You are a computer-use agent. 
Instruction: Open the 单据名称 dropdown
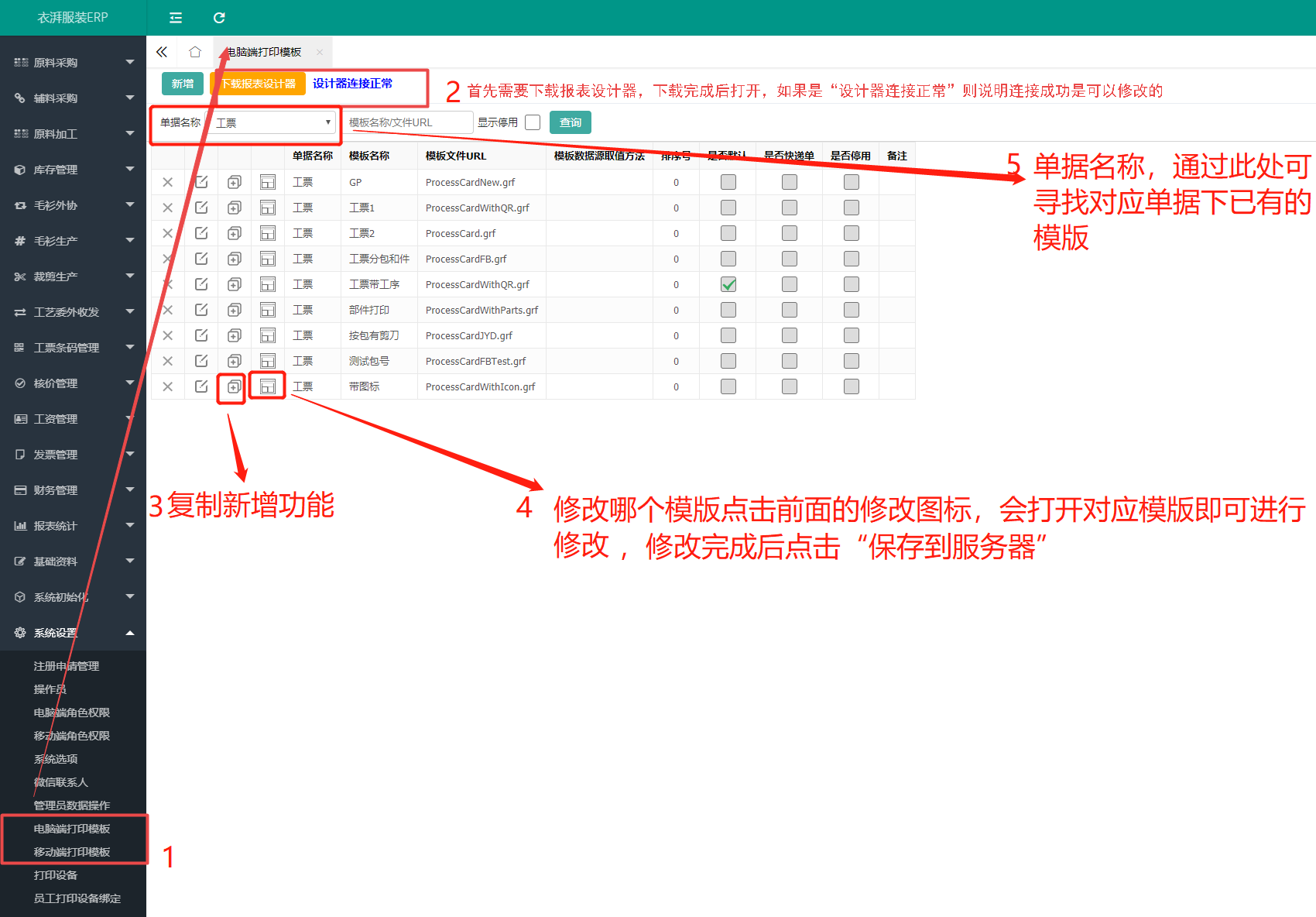(272, 122)
